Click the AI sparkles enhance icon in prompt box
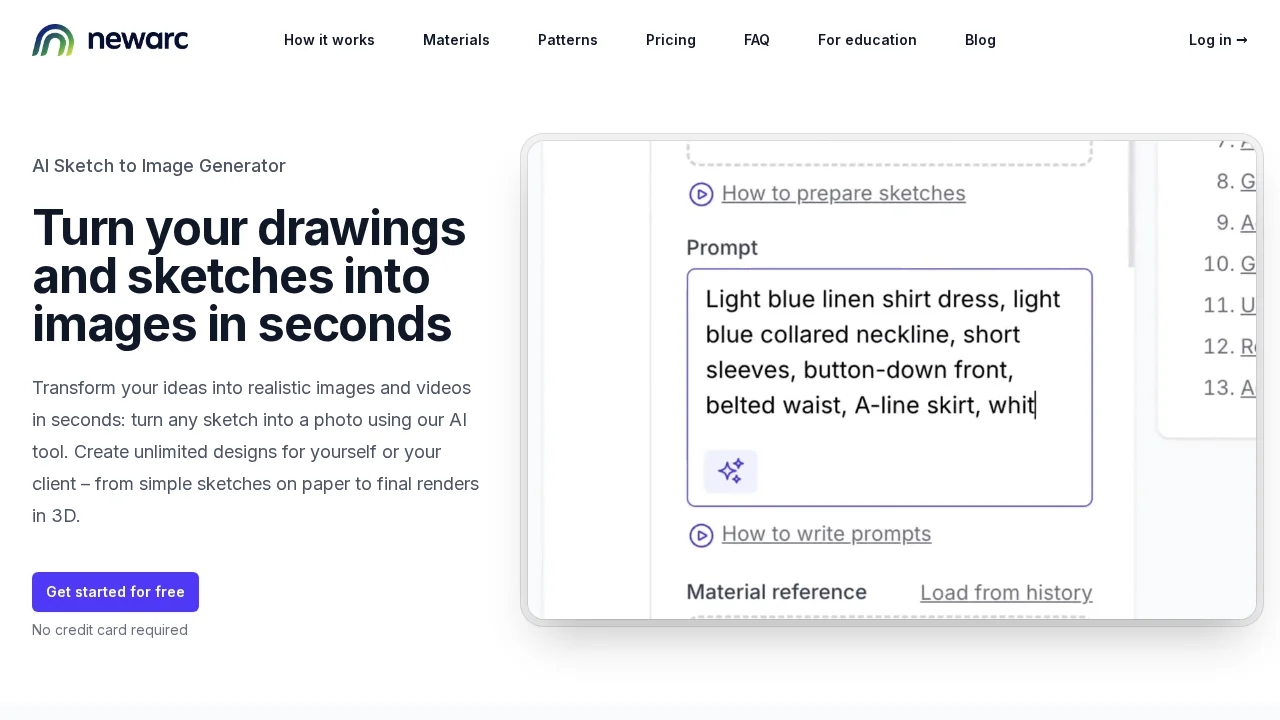 (x=730, y=471)
